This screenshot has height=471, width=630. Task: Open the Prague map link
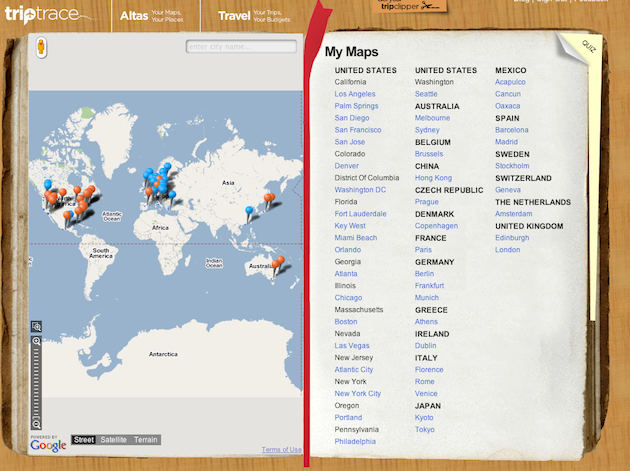coord(426,202)
